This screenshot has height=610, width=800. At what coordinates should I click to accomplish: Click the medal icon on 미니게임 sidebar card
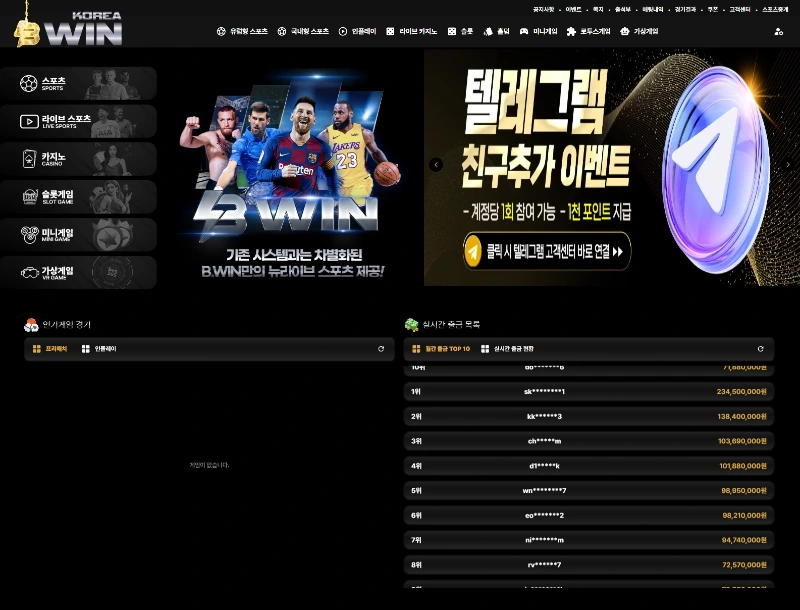[30, 235]
